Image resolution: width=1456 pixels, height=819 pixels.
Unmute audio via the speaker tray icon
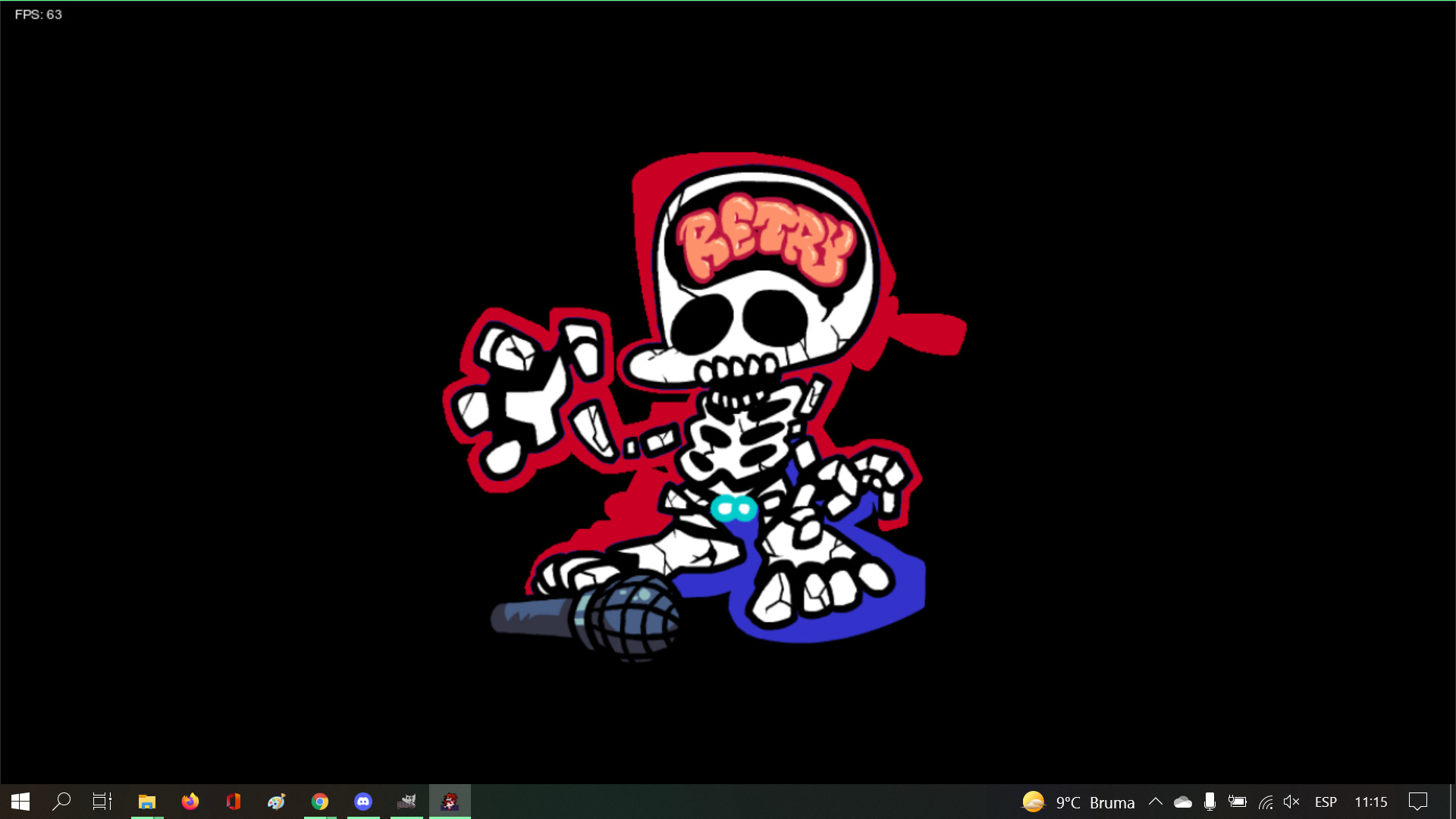[1291, 802]
